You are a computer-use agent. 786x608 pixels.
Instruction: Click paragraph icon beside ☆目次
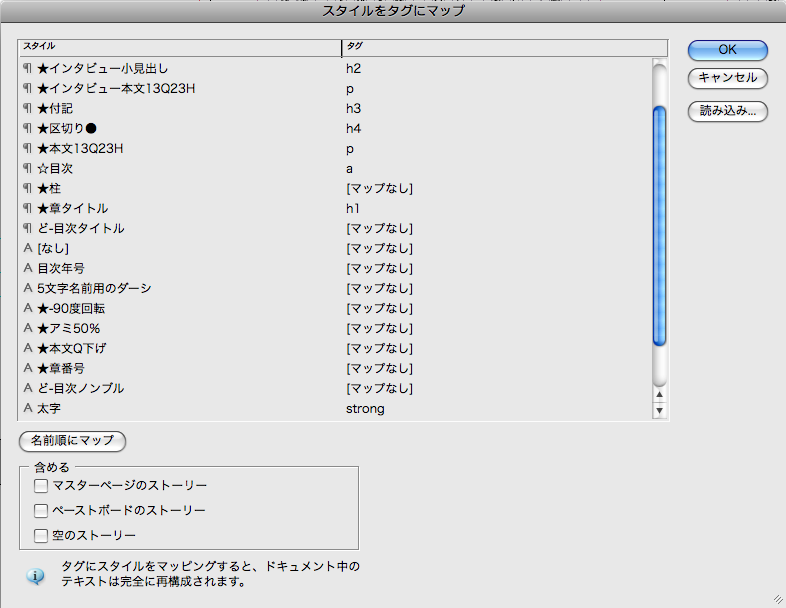click(x=28, y=168)
